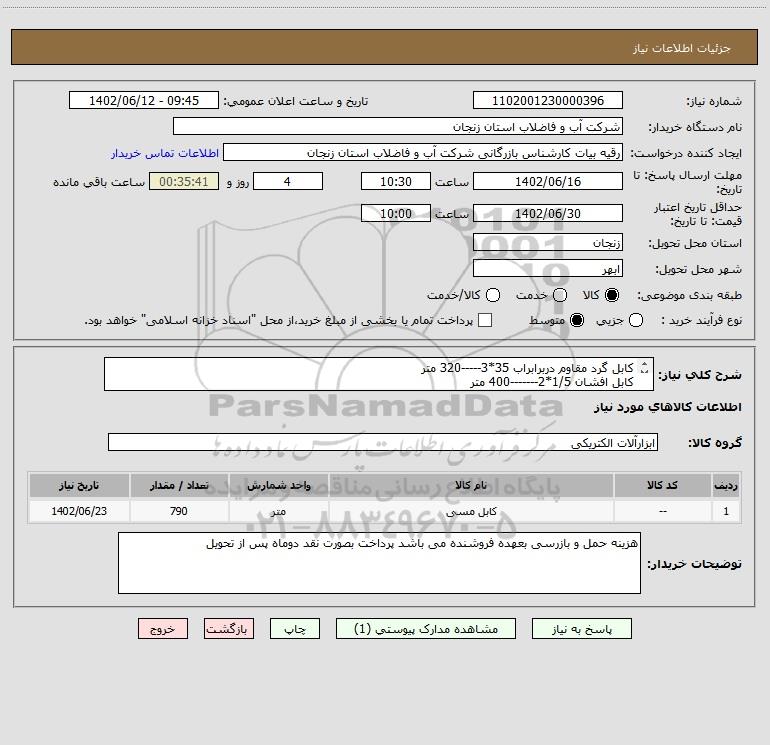Open اطلاعات تماس خریدار link
Image resolution: width=770 pixels, height=745 pixels.
coord(165,153)
